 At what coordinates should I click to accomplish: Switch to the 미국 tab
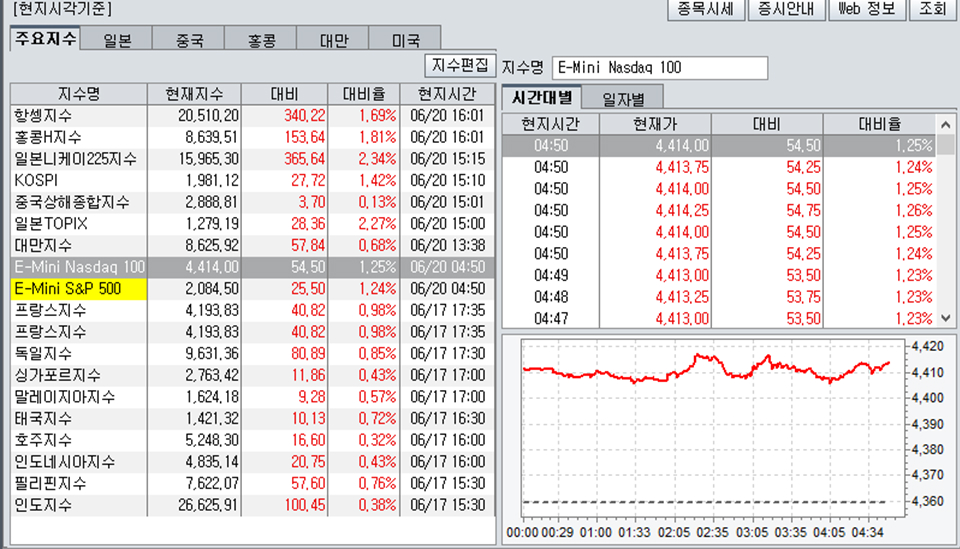point(405,40)
